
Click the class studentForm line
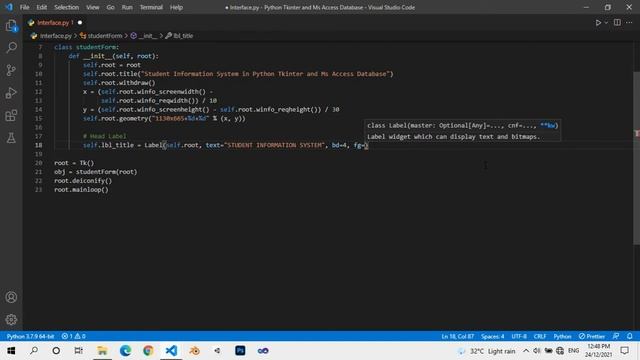click(x=87, y=47)
